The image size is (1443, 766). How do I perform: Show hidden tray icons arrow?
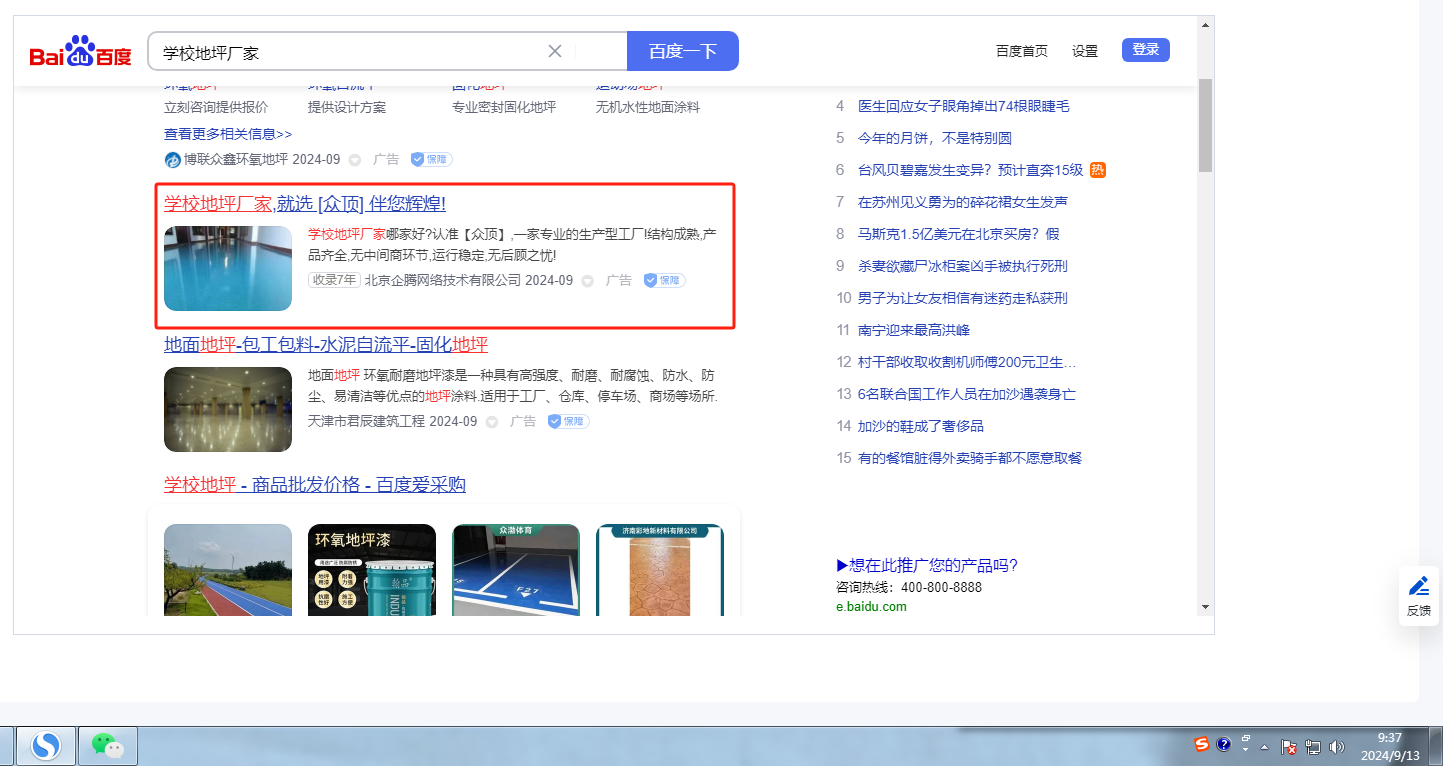1265,747
